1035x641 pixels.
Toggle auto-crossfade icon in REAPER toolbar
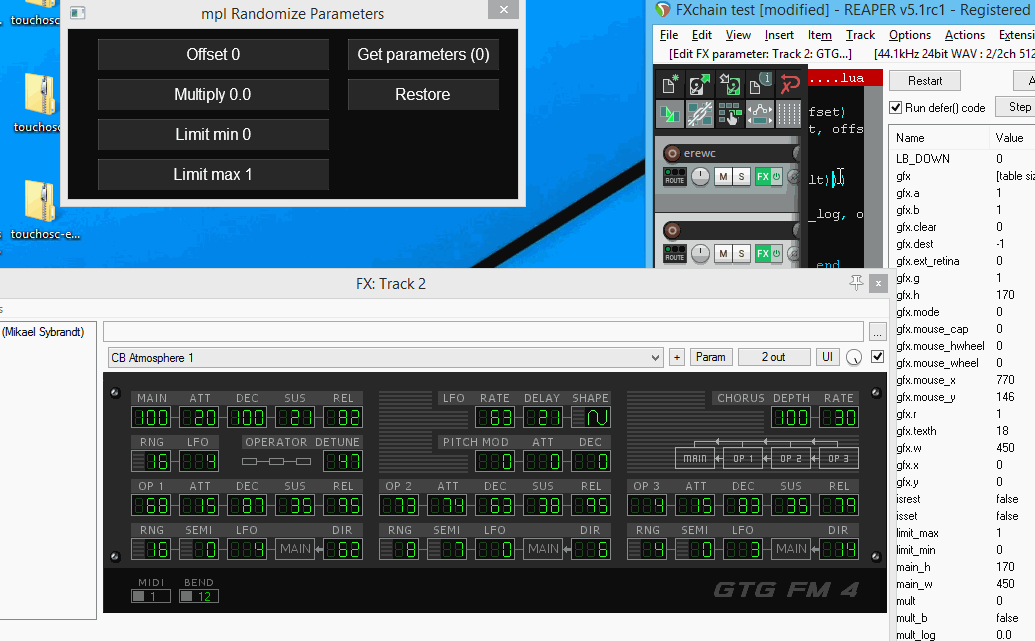tap(669, 114)
